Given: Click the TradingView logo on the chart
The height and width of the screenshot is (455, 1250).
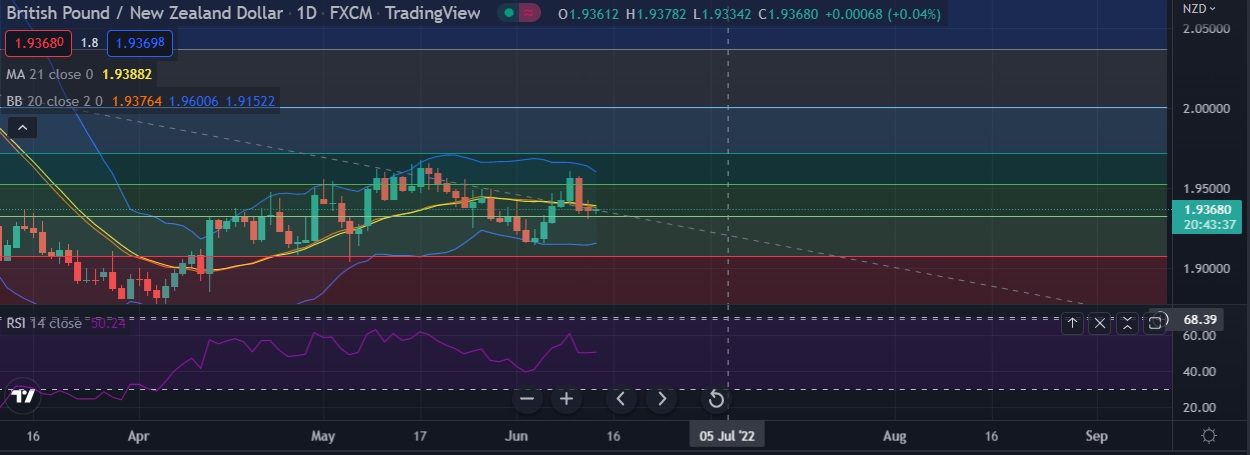Looking at the screenshot, I should tap(23, 394).
